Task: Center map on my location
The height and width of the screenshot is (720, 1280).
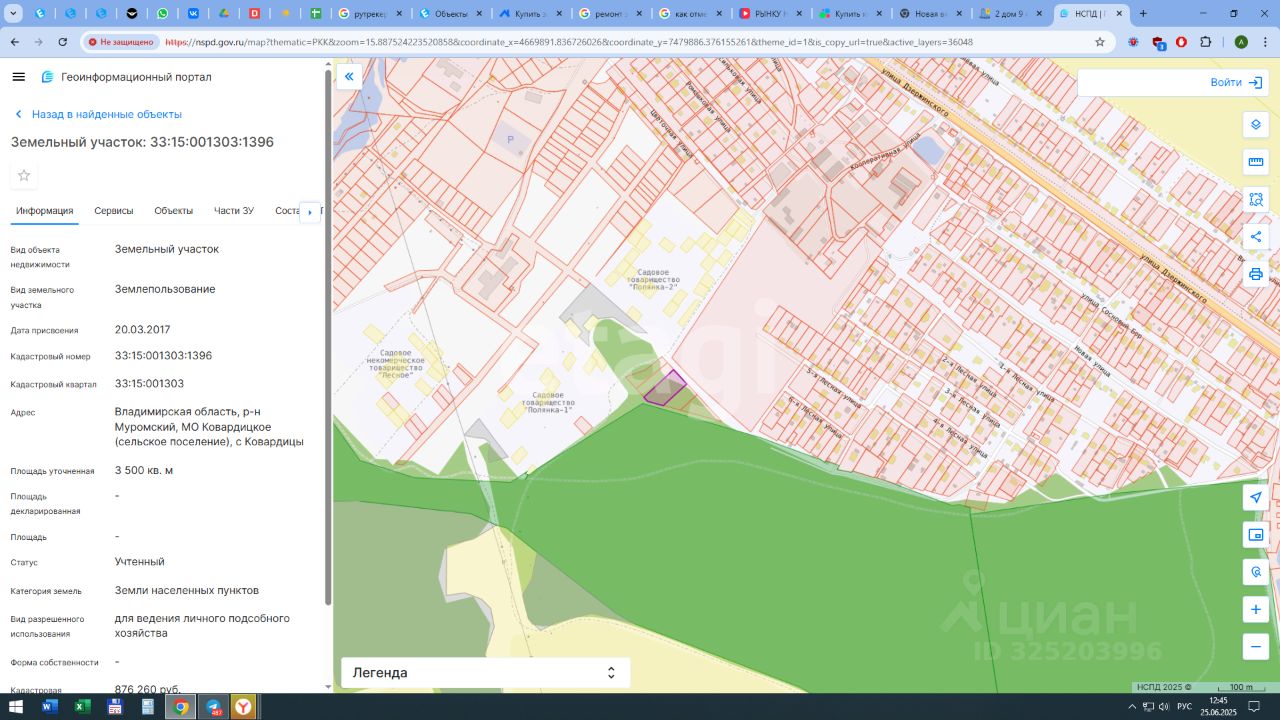Action: coord(1255,497)
